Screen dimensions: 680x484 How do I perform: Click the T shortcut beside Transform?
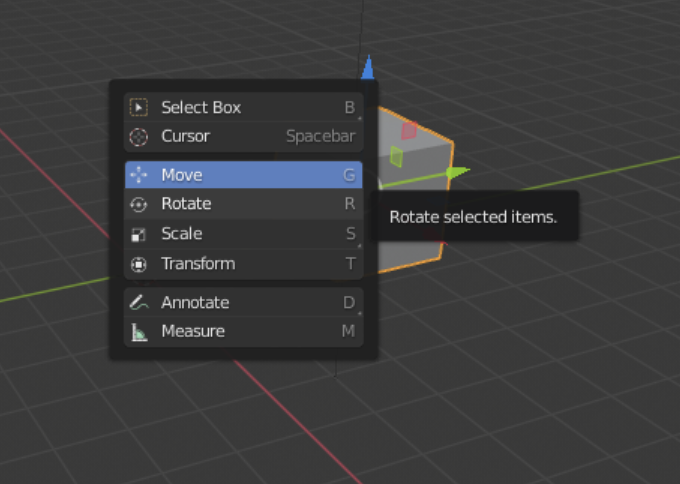(351, 264)
